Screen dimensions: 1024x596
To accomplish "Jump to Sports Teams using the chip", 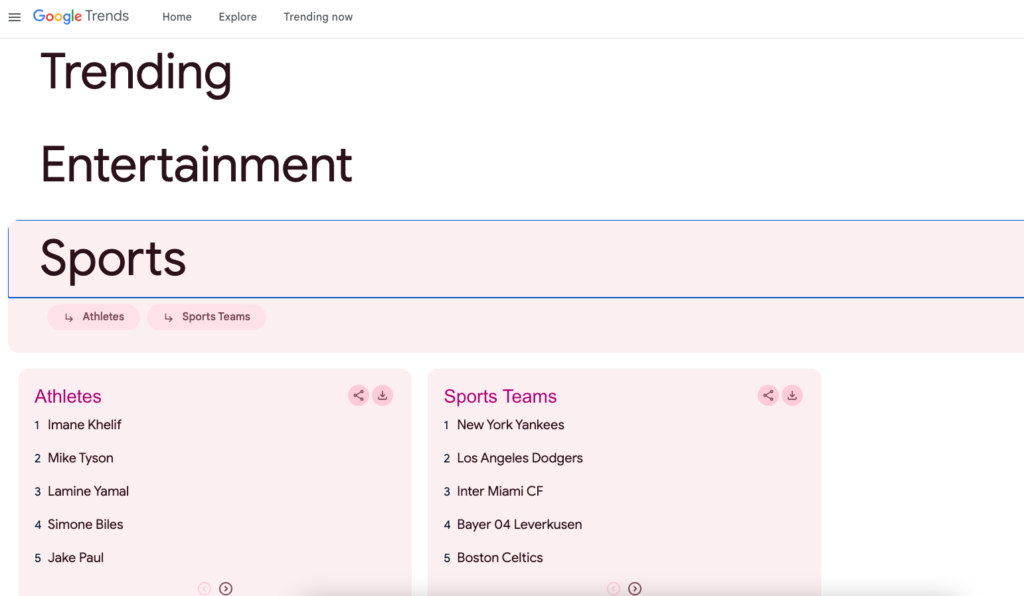I will click(206, 317).
